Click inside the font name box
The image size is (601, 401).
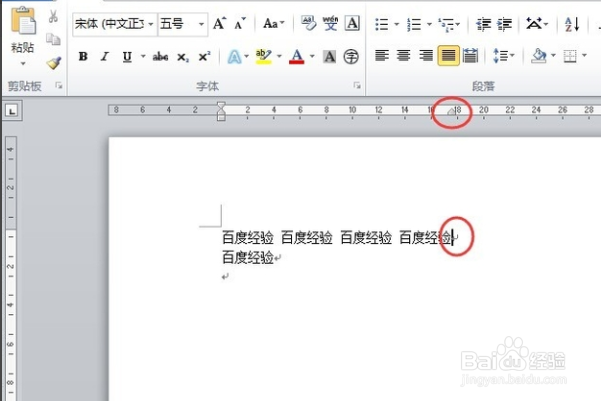(110, 24)
